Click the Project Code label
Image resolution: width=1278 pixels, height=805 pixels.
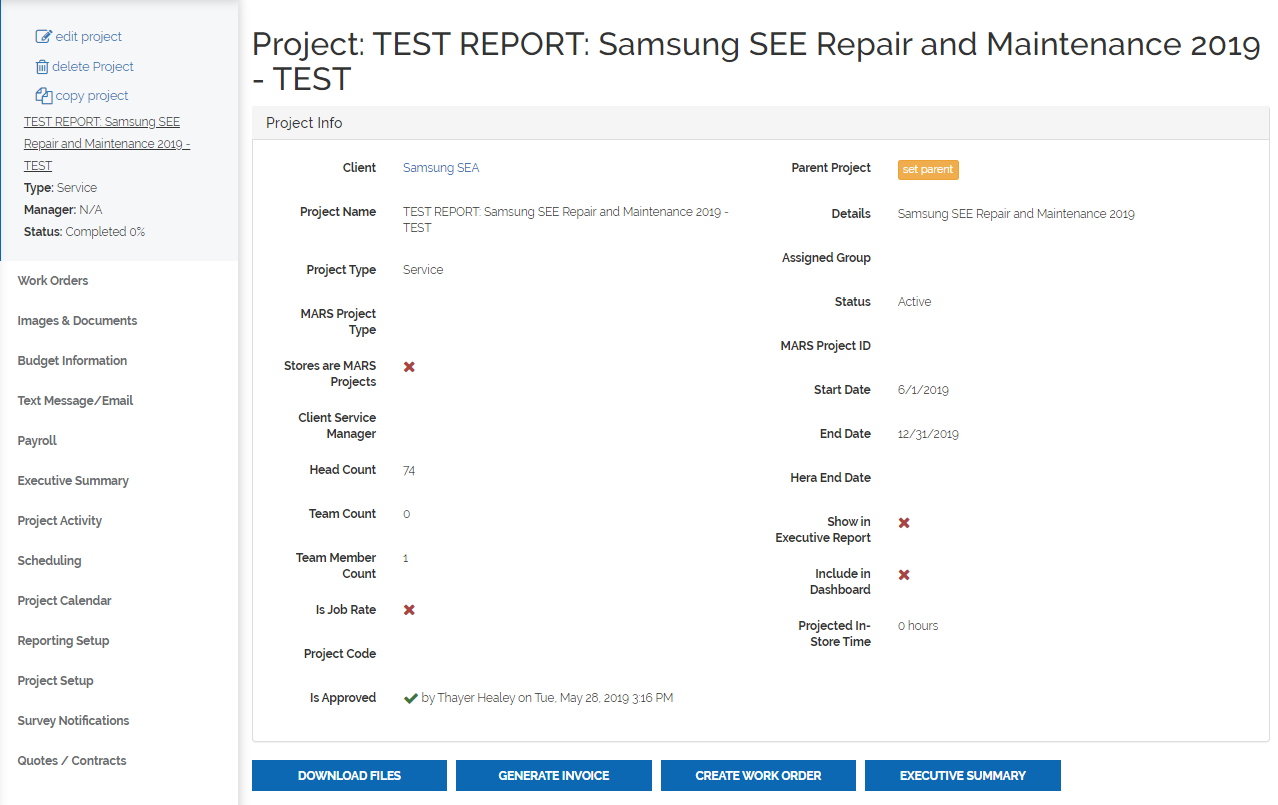click(x=340, y=654)
